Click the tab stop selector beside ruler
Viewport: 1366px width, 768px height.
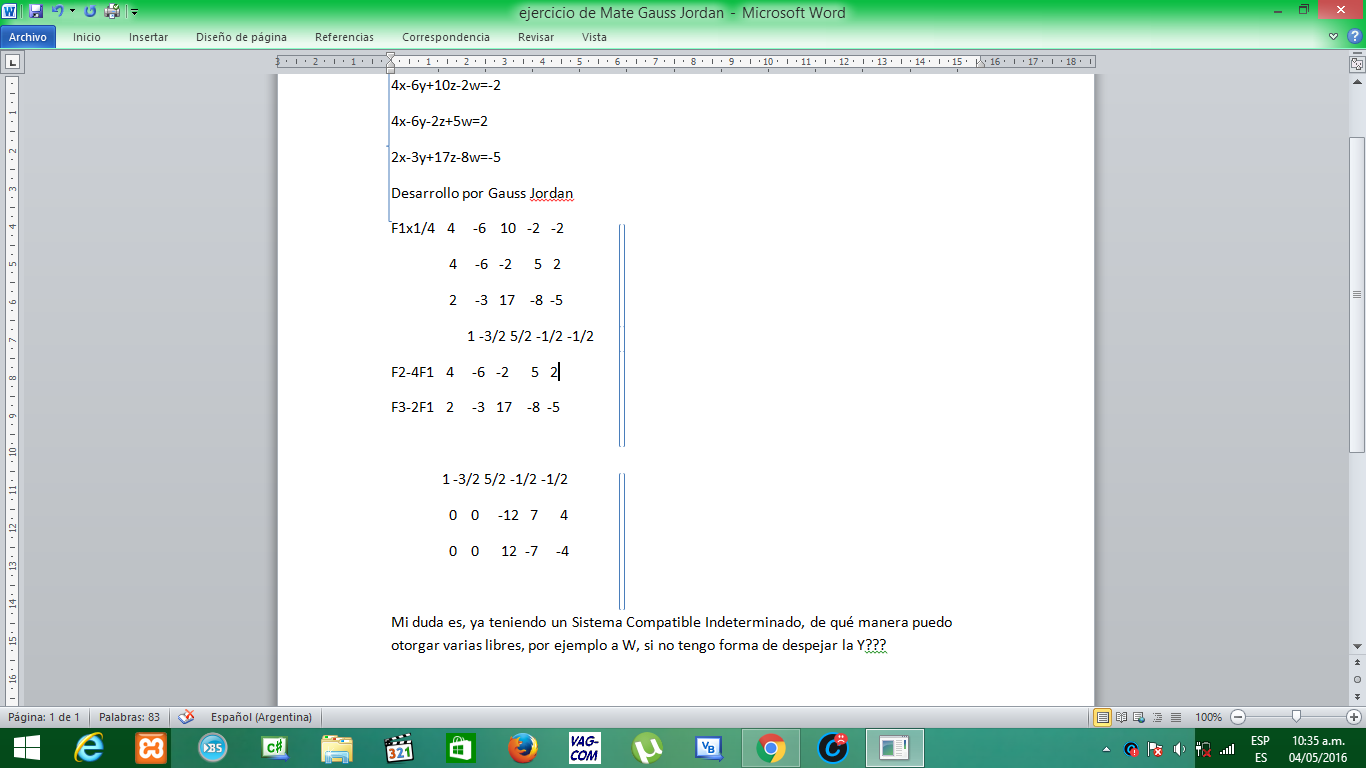12,62
